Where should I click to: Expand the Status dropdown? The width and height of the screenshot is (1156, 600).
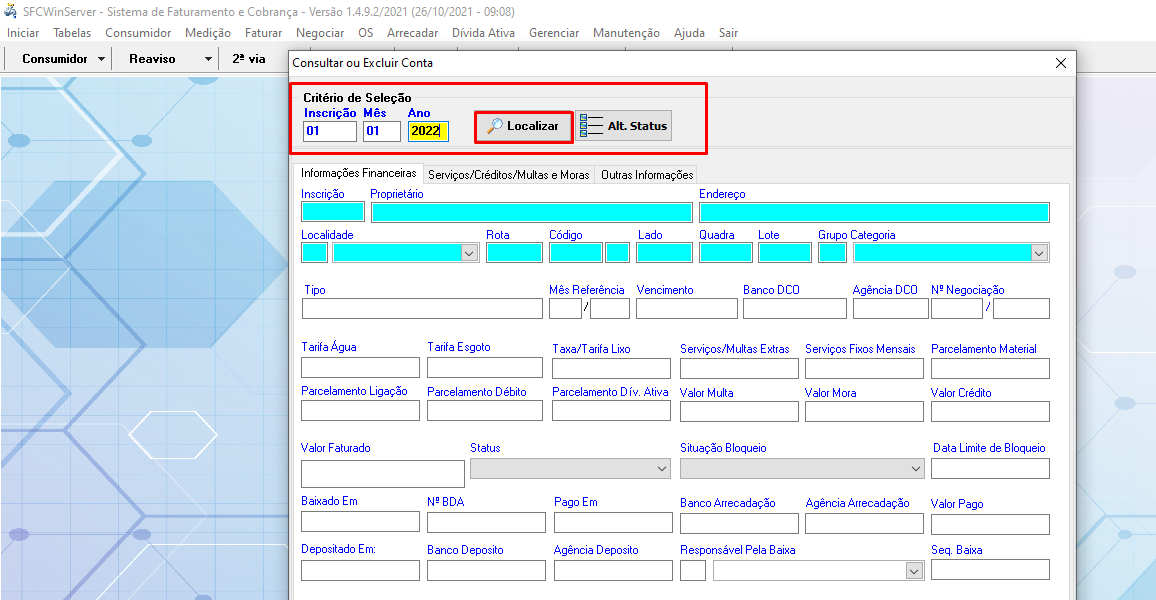point(661,469)
